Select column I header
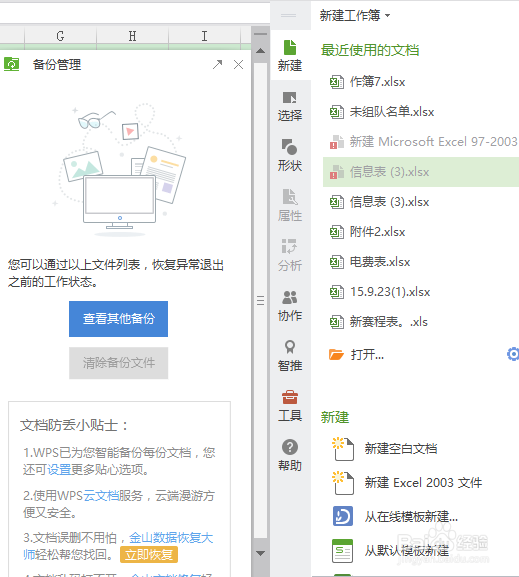519x577 pixels. point(205,36)
